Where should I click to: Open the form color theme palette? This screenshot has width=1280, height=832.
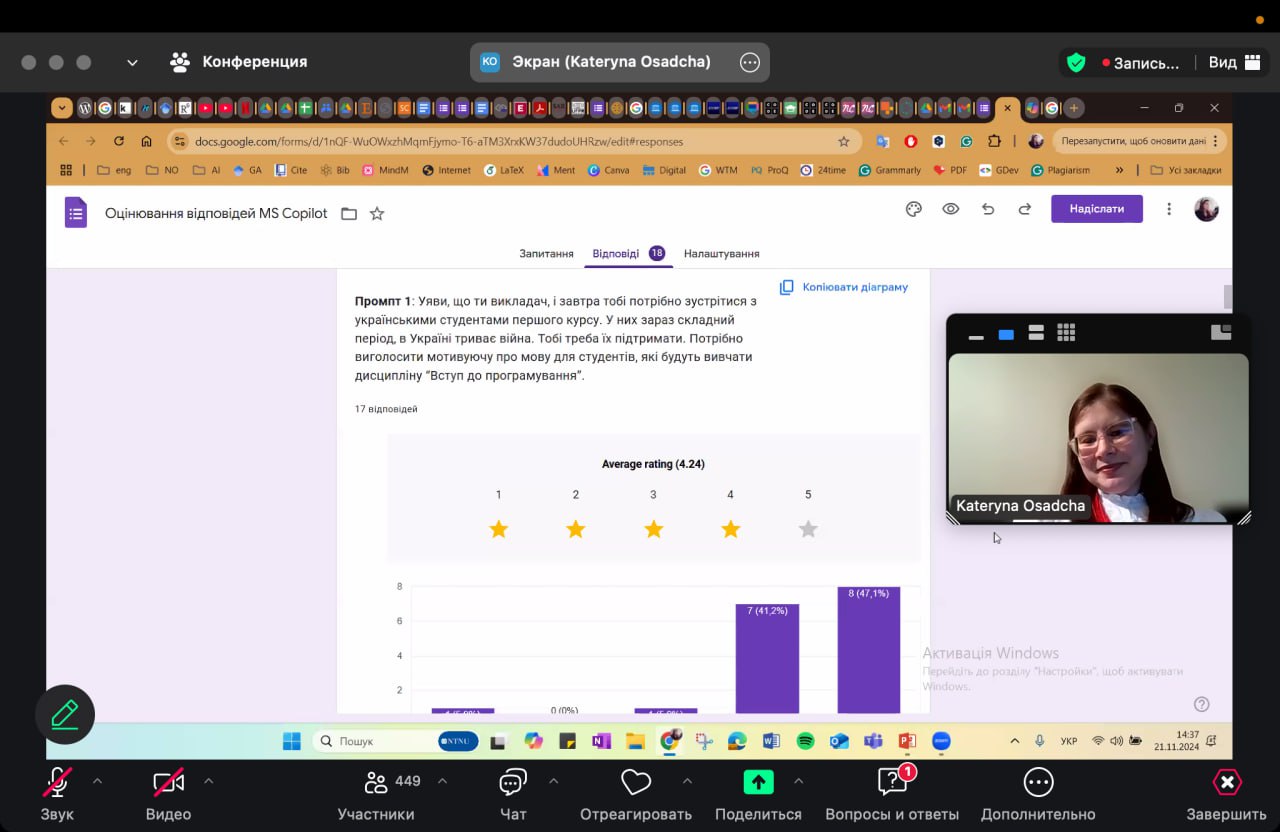pyautogui.click(x=913, y=209)
